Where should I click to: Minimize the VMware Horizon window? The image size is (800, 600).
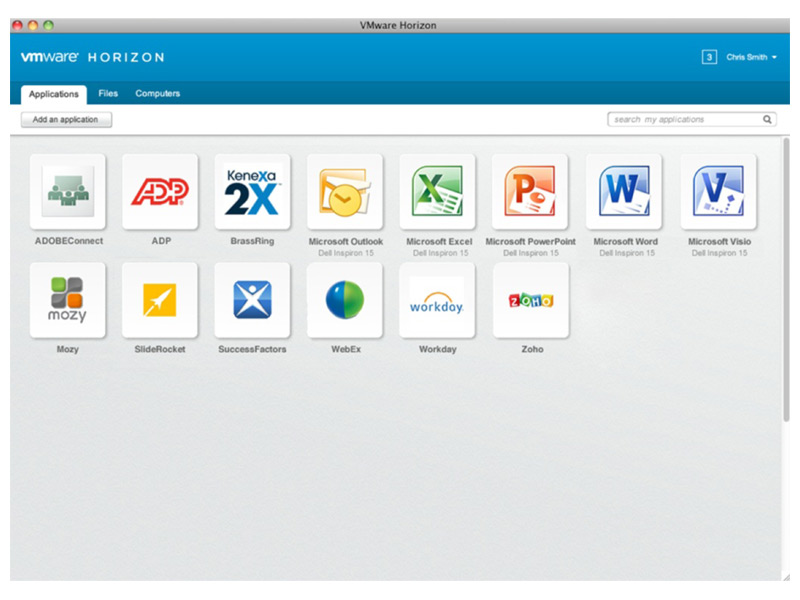(33, 25)
